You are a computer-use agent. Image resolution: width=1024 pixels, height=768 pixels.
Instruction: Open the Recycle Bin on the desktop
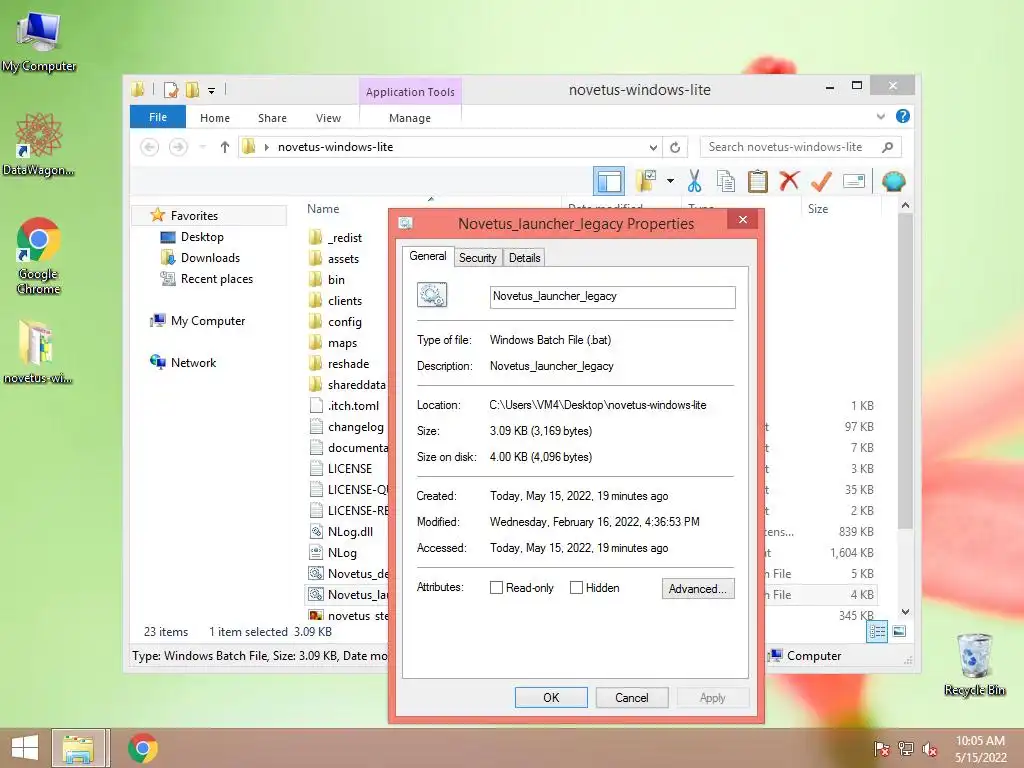(x=974, y=665)
